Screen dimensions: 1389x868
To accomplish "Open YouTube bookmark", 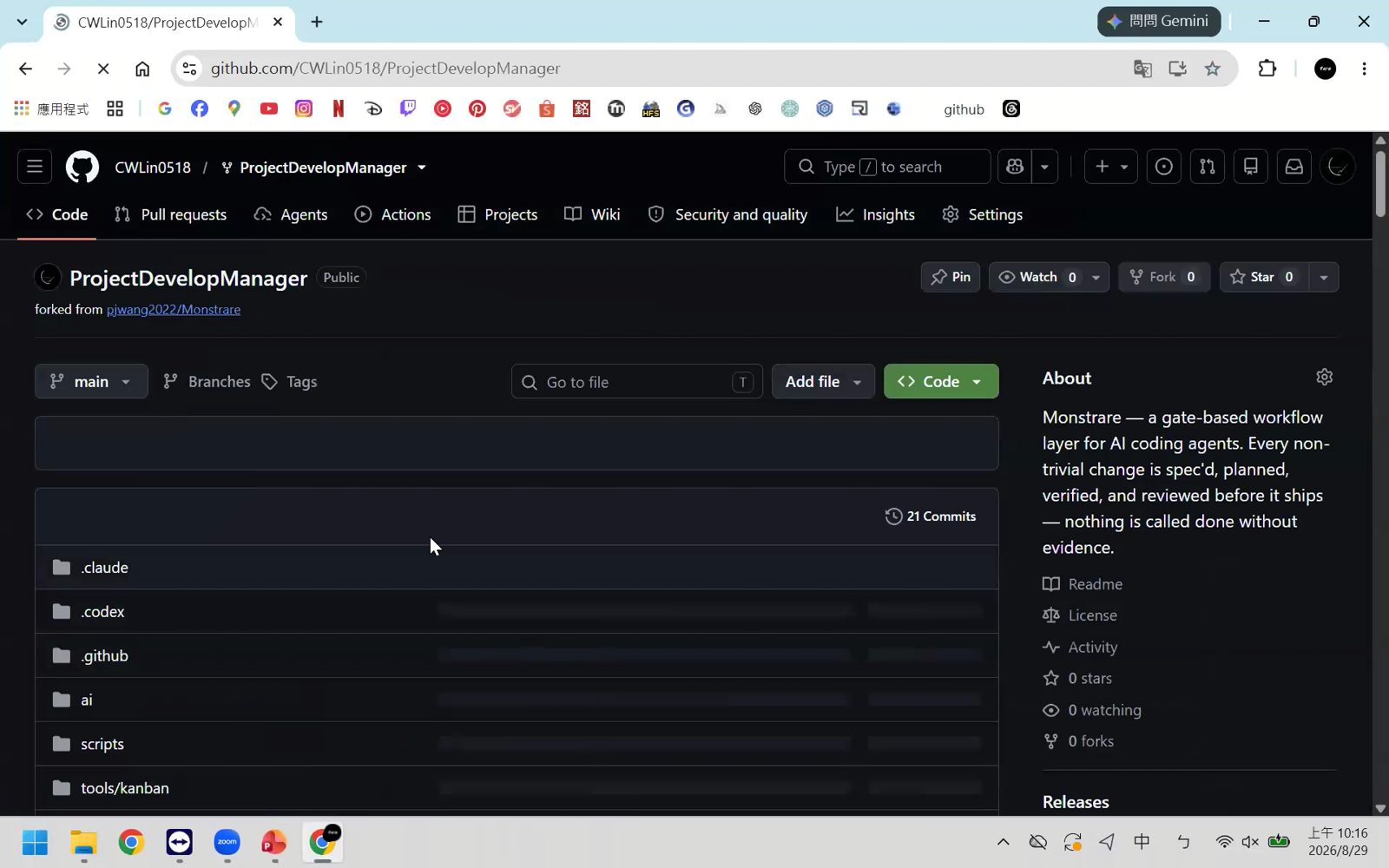I will pyautogui.click(x=269, y=108).
